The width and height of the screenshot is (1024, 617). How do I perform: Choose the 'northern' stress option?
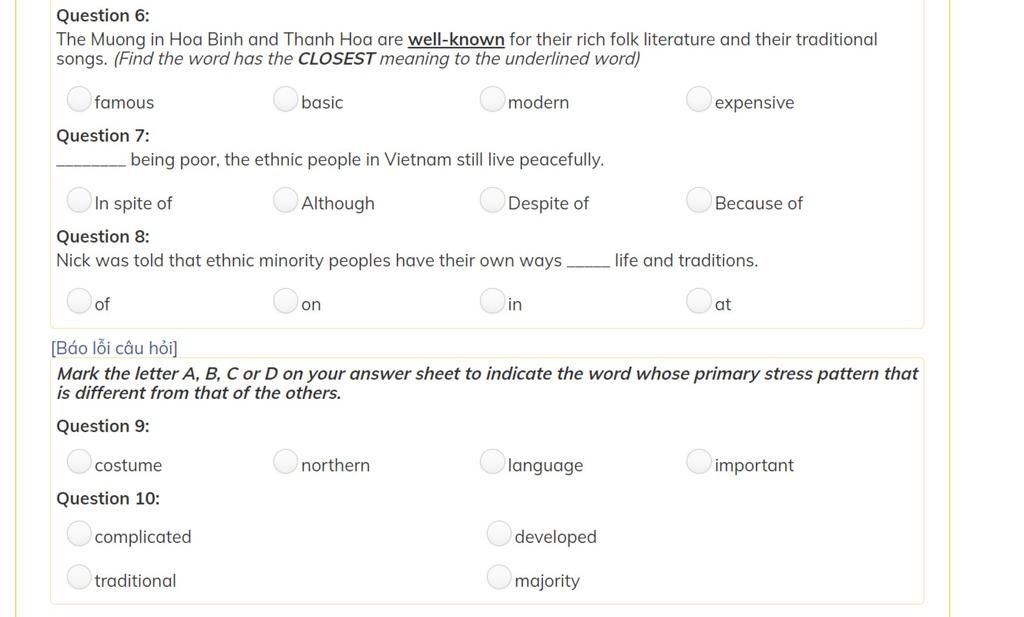coord(285,462)
